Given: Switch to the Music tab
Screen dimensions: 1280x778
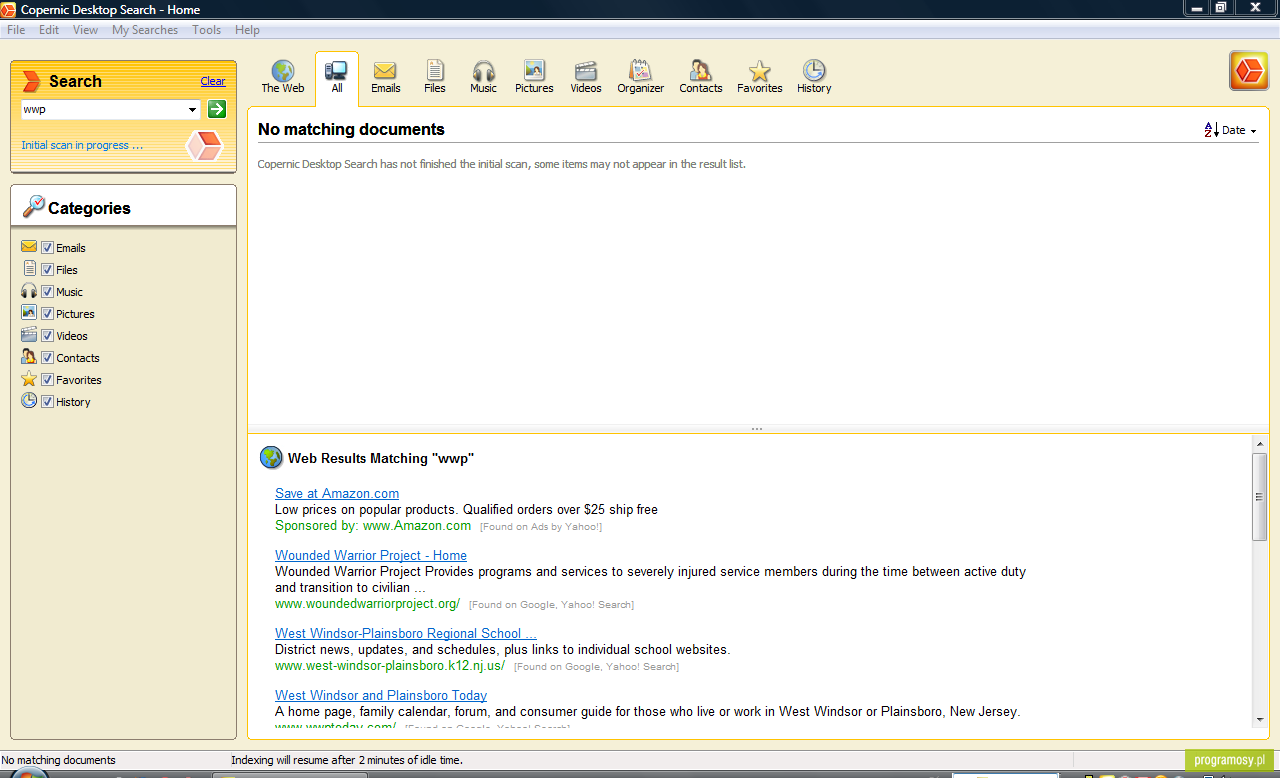Looking at the screenshot, I should 484,77.
